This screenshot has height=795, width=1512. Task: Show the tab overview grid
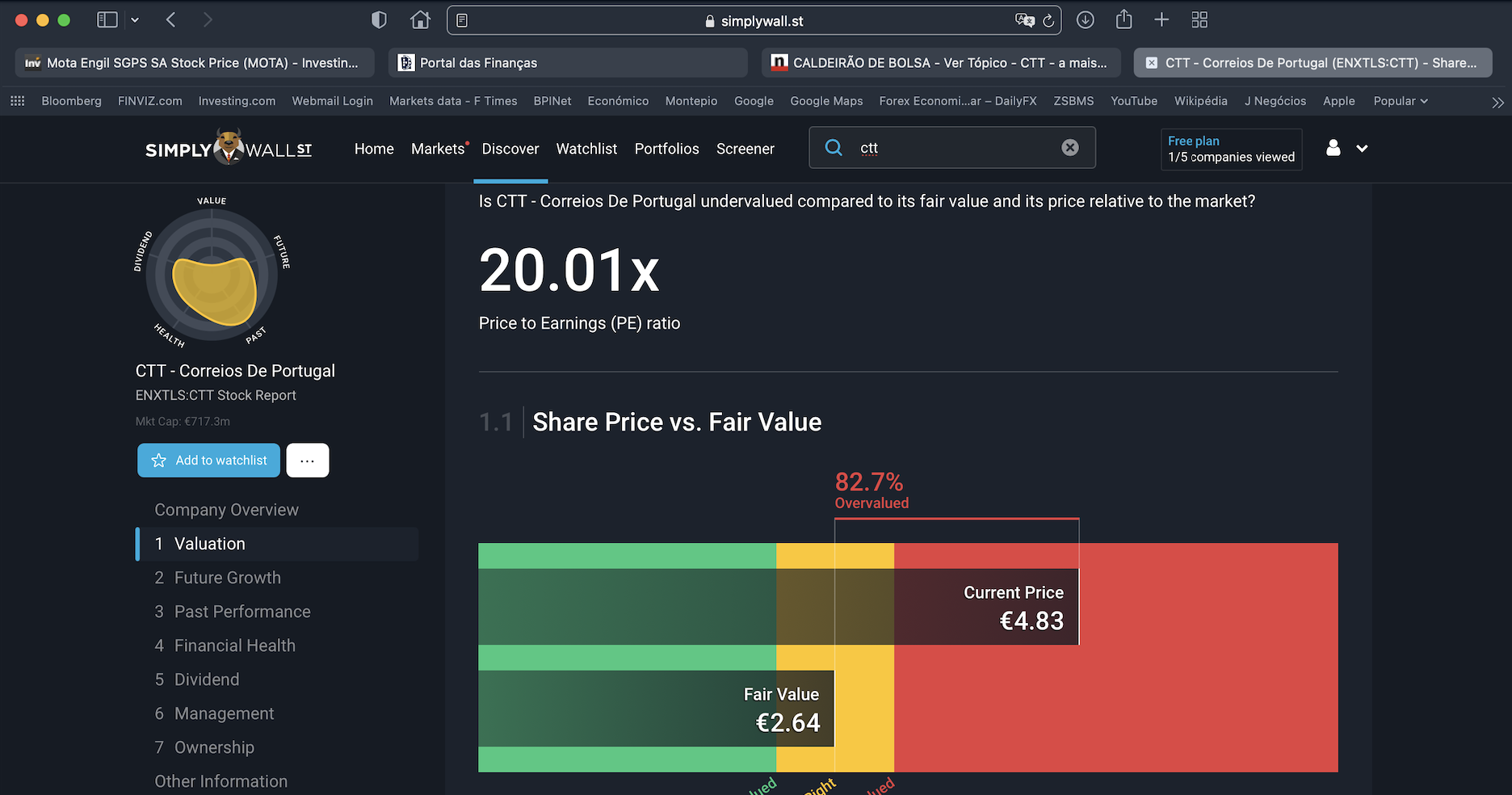[1199, 20]
